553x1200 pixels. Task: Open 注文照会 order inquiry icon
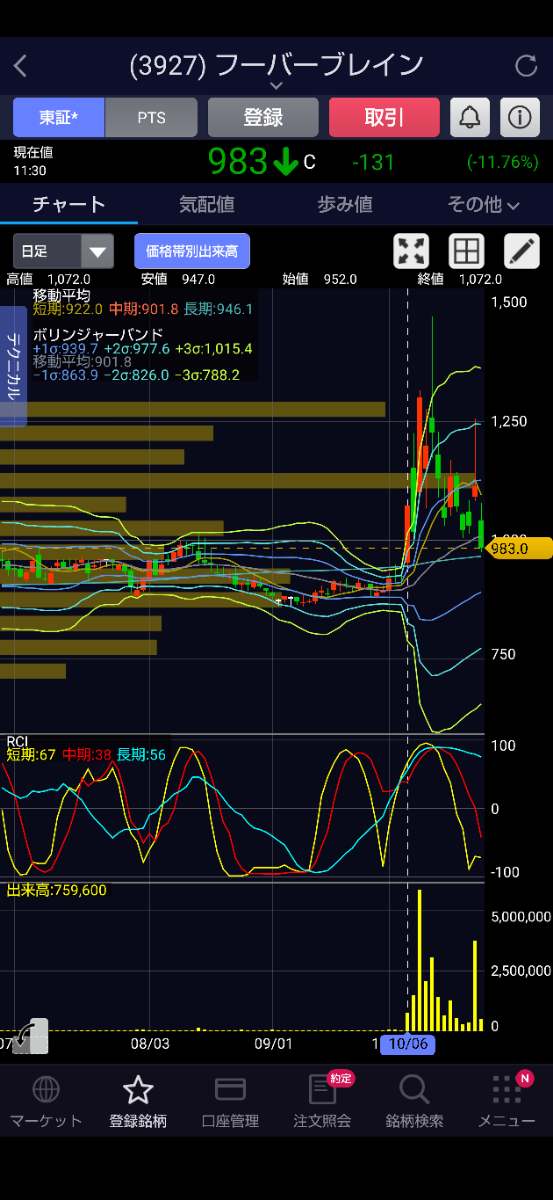pos(322,1089)
